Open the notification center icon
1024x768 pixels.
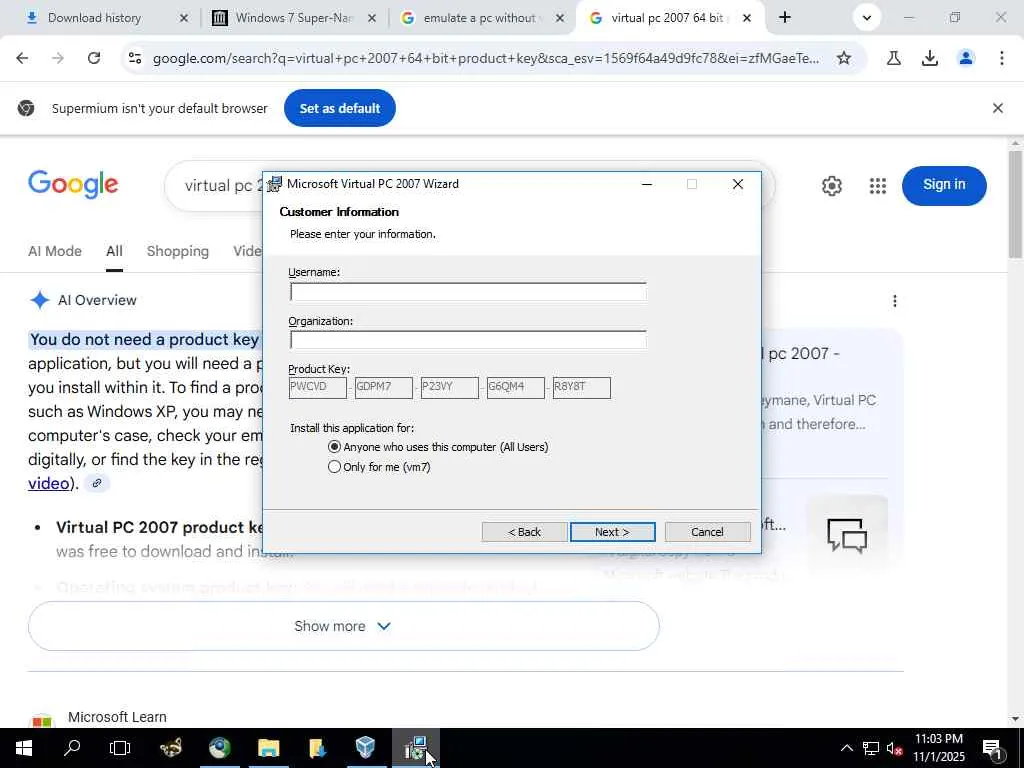click(x=992, y=748)
